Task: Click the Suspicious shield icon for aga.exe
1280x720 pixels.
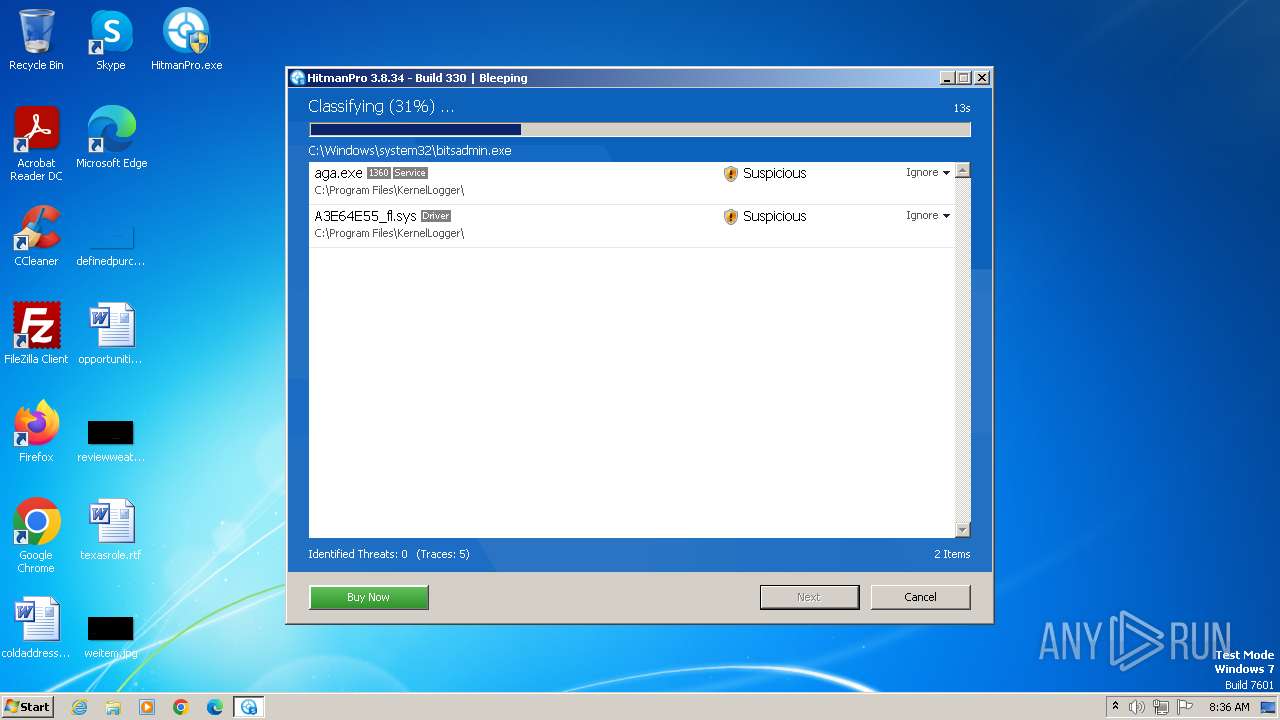Action: (730, 173)
